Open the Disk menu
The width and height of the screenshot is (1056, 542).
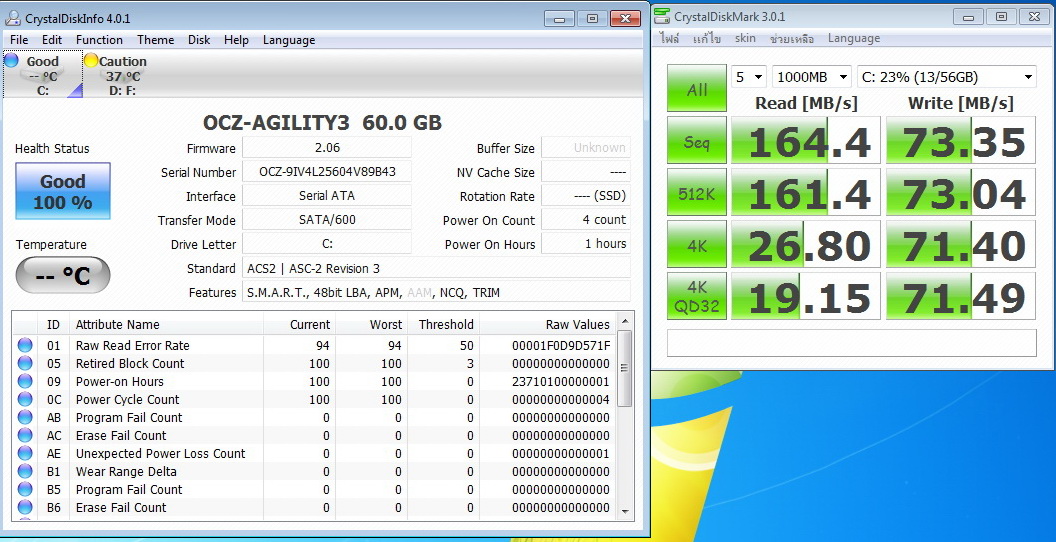point(199,40)
